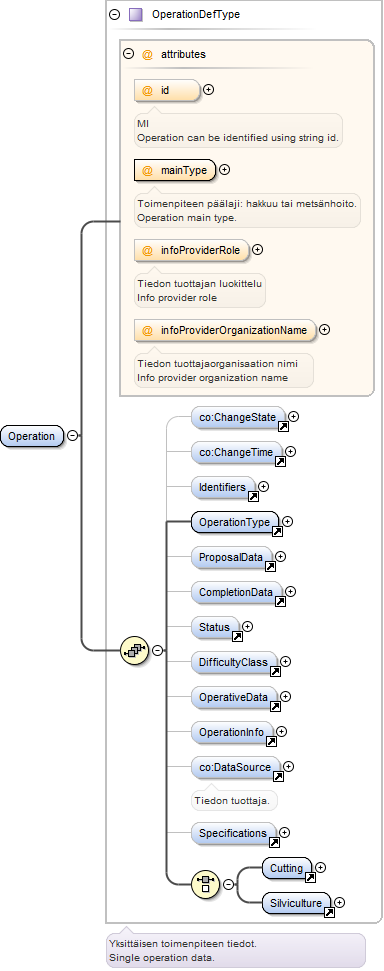Follow DifficultyClass reference arrow icon
384x971 pixels.
tap(275, 671)
